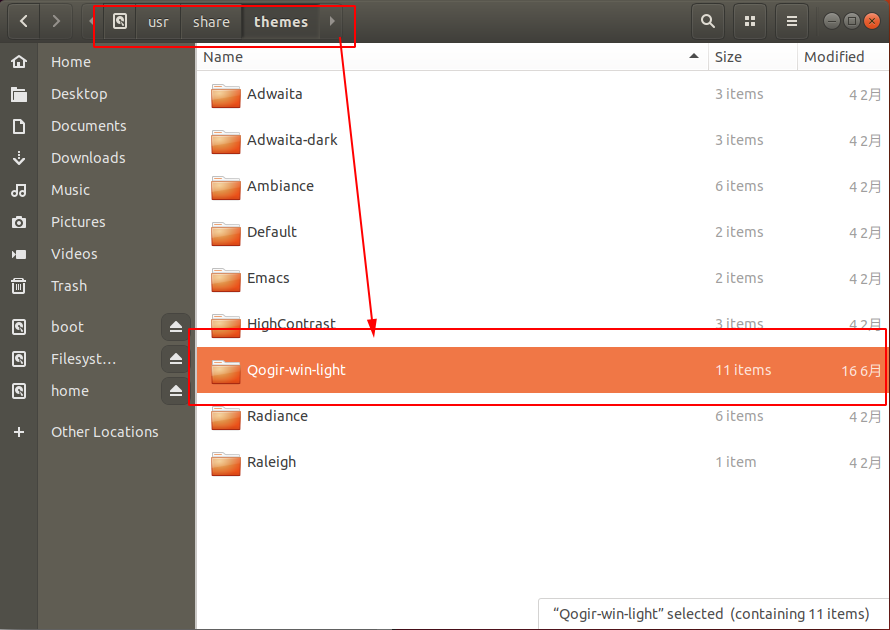This screenshot has width=890, height=630.
Task: Click the drive icon at the path bar start
Action: tap(119, 21)
